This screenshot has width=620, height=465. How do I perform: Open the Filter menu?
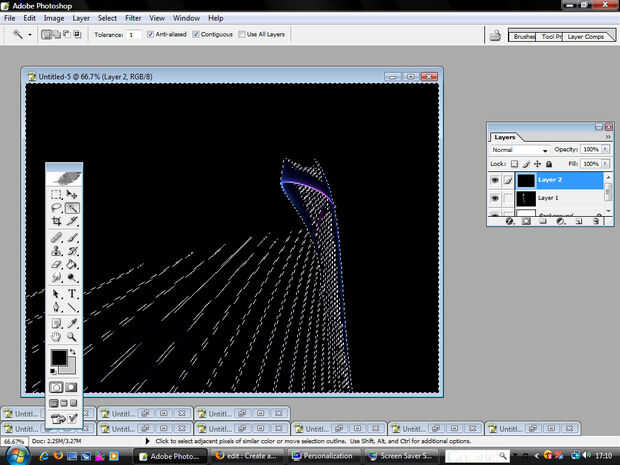pos(133,18)
